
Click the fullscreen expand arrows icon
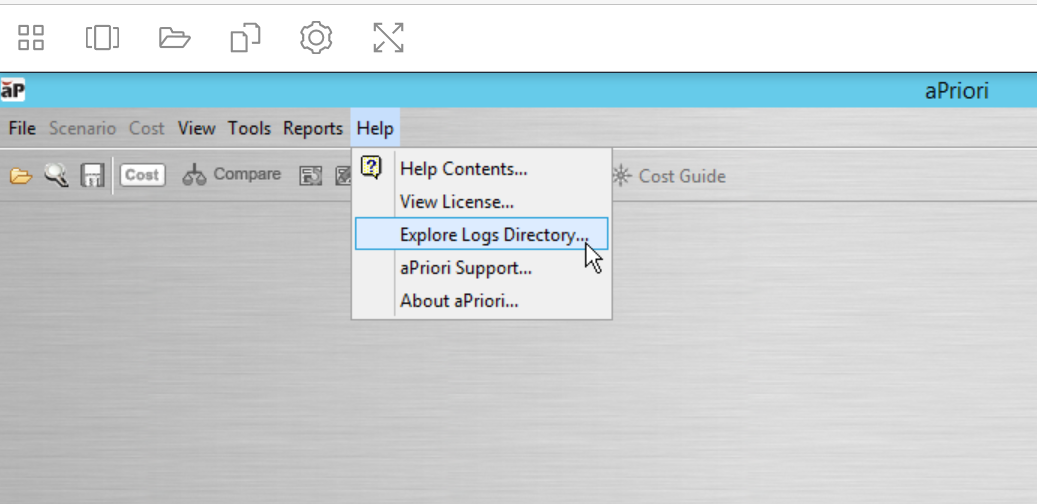pyautogui.click(x=388, y=37)
